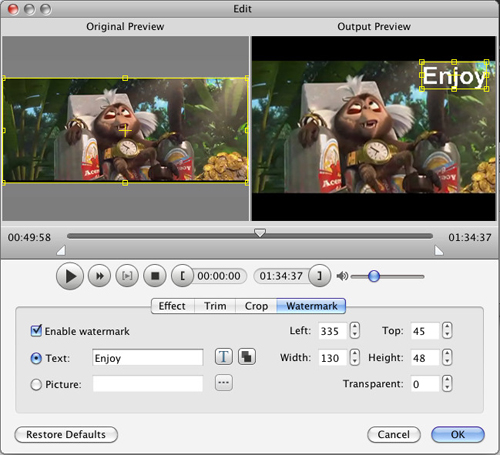Click the Cancel button
The width and height of the screenshot is (500, 455).
(394, 434)
